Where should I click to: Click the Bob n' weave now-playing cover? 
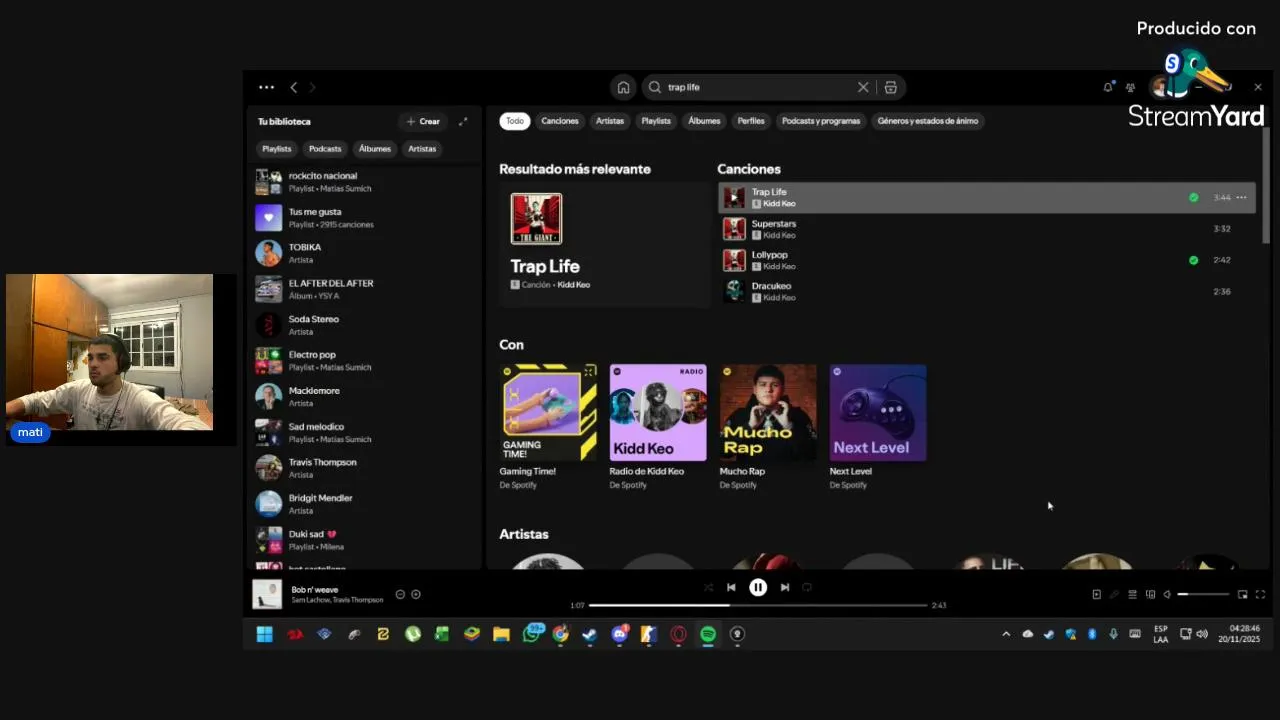tap(267, 594)
